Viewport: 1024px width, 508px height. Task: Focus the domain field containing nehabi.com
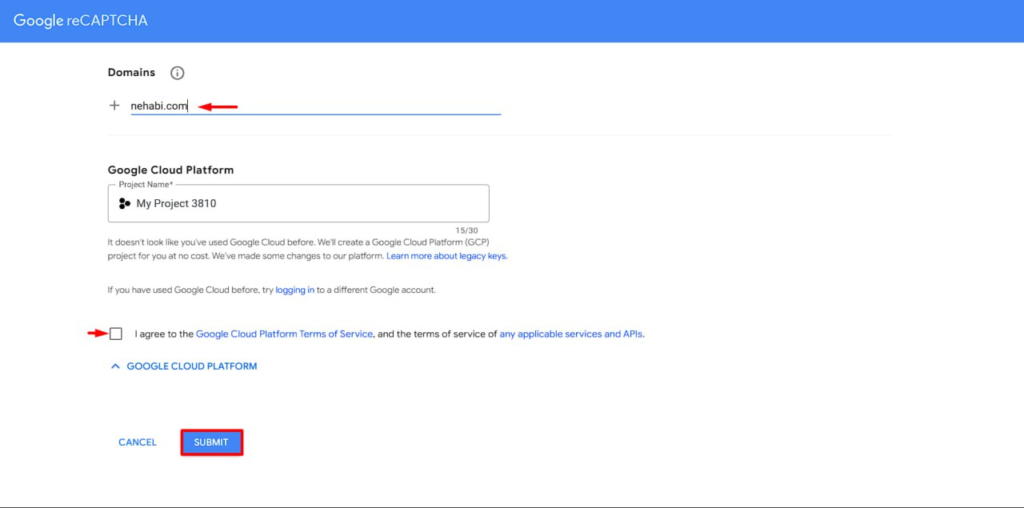(x=315, y=106)
